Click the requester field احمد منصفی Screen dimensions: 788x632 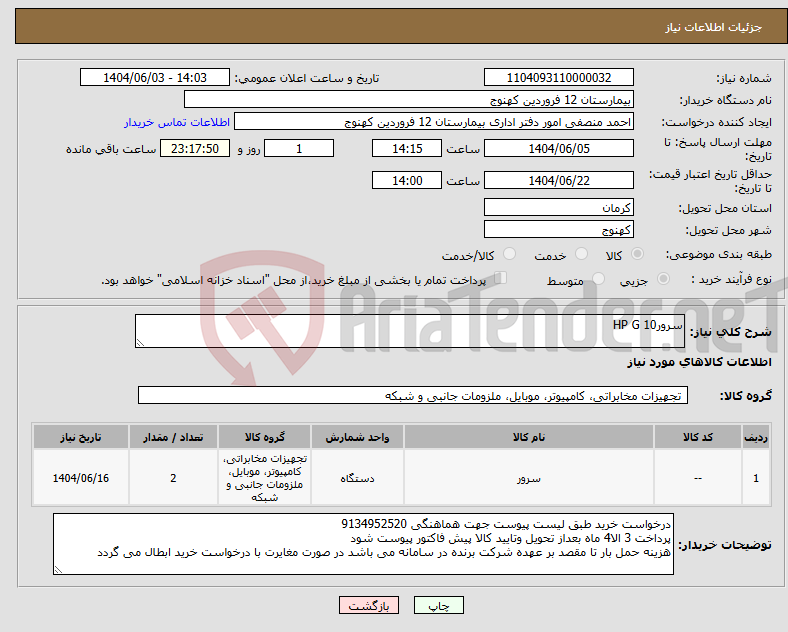pos(434,122)
